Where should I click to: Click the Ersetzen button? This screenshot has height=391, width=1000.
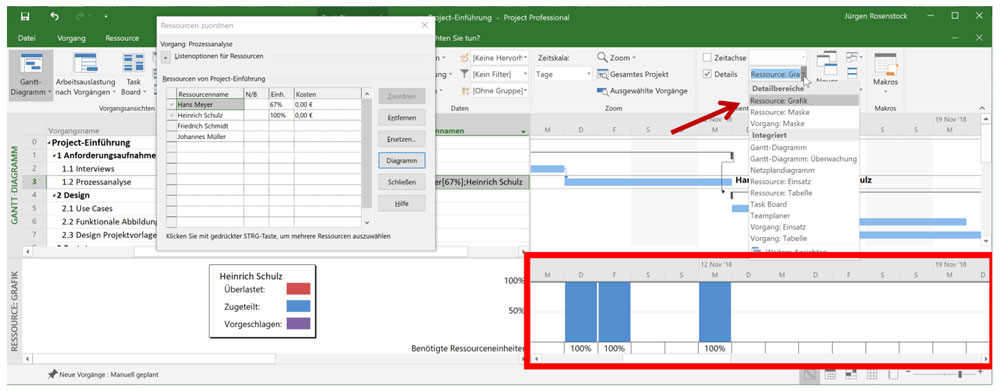click(x=402, y=139)
